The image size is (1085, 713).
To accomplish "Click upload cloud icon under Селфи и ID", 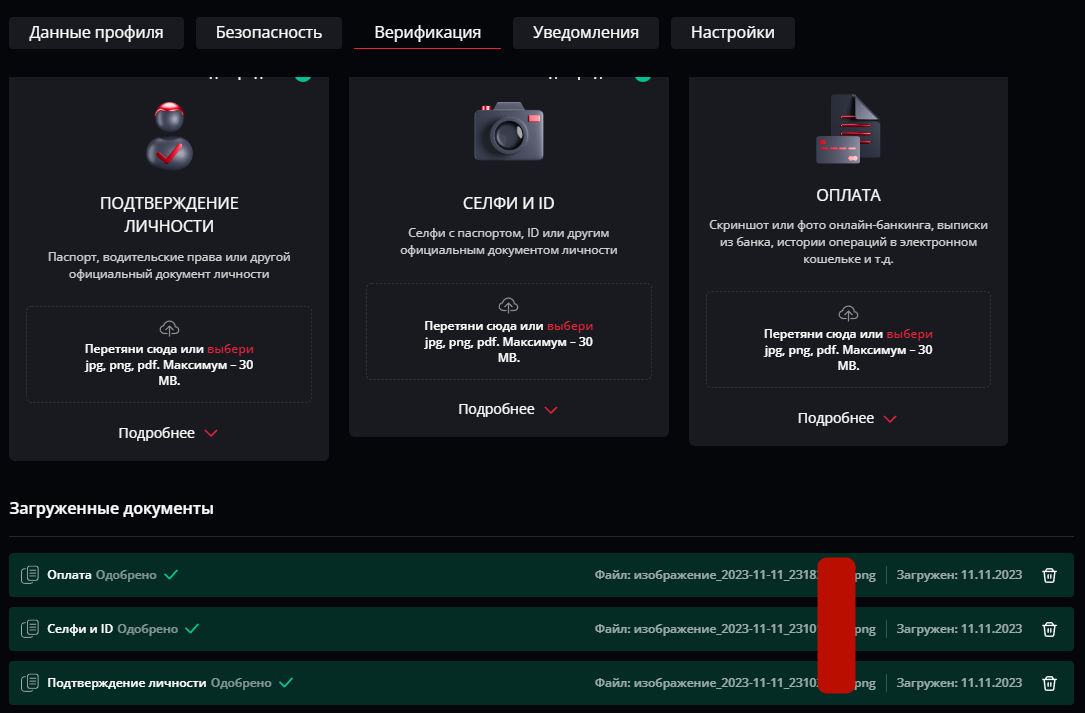I will [509, 305].
